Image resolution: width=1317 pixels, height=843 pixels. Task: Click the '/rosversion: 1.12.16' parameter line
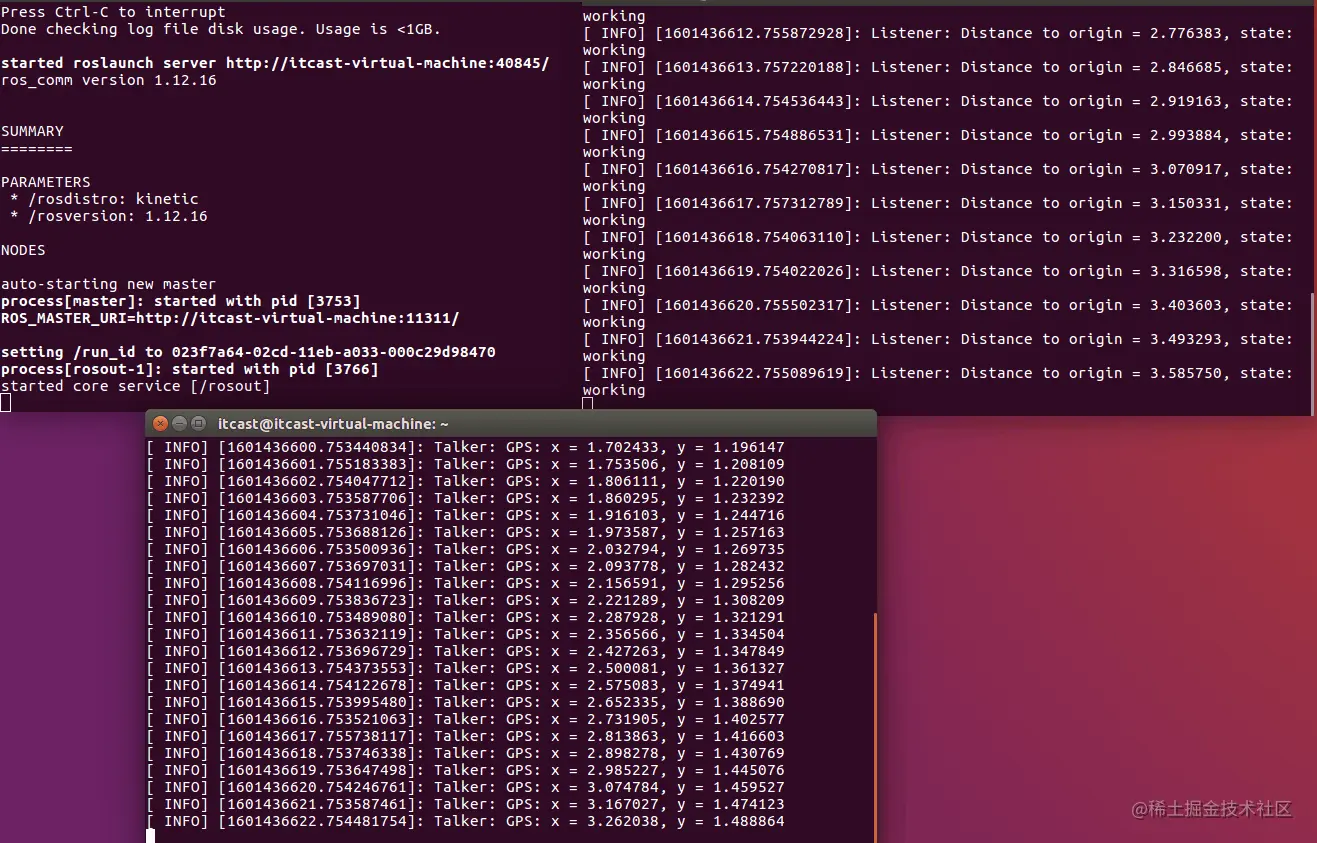(108, 216)
